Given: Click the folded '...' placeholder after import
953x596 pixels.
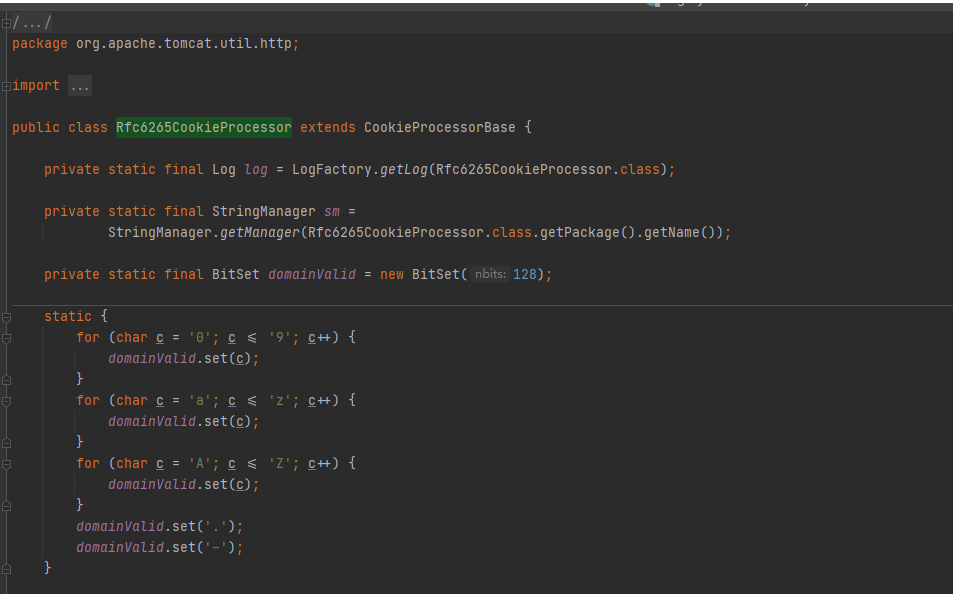Looking at the screenshot, I should tap(80, 86).
